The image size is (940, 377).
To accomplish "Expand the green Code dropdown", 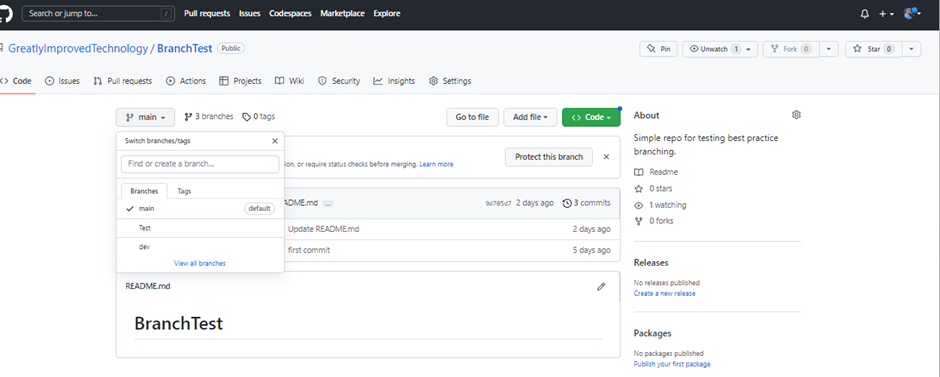I will click(591, 117).
